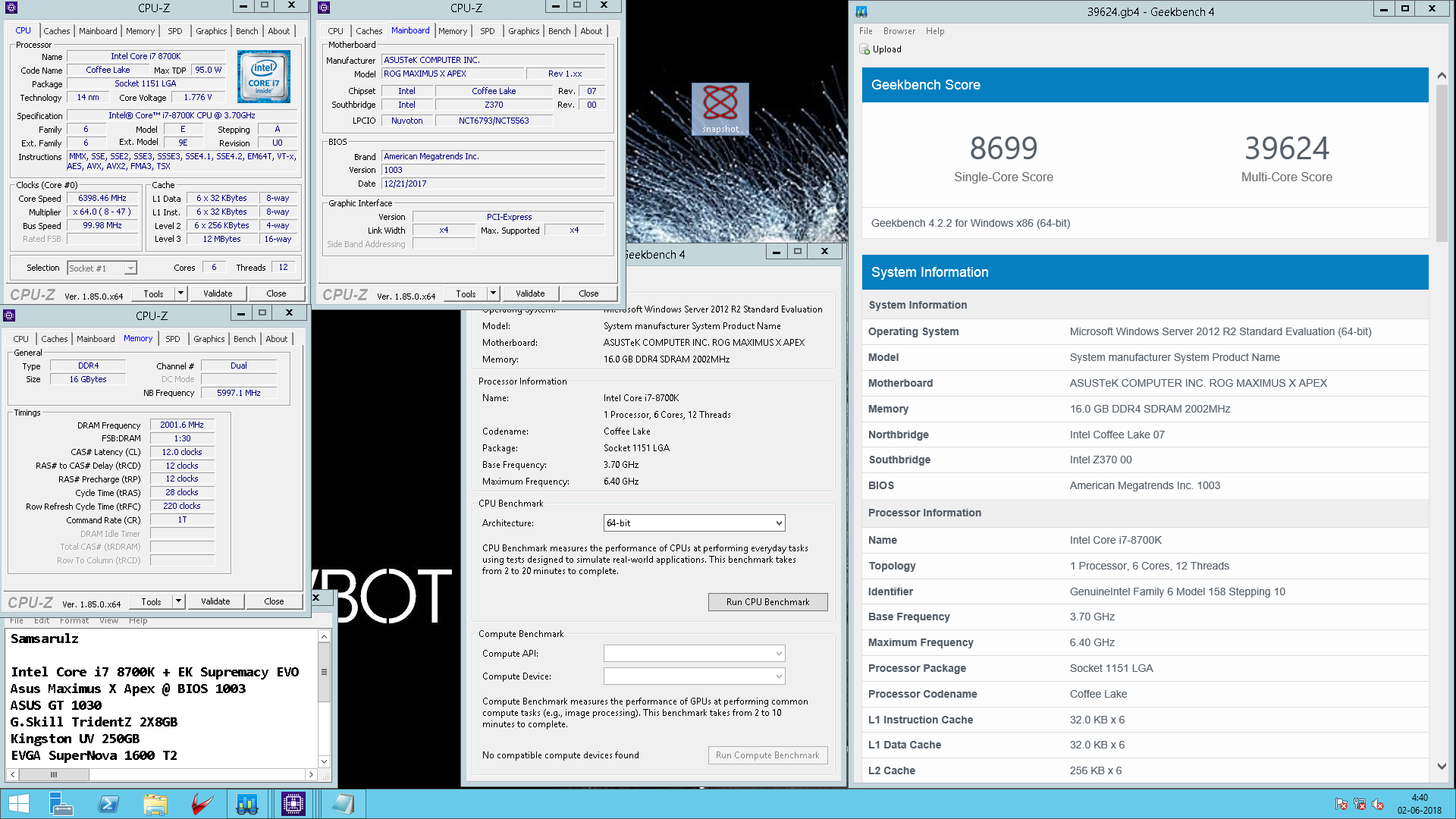
Task: Click the Single-Core Score 8699
Action: (x=1003, y=148)
